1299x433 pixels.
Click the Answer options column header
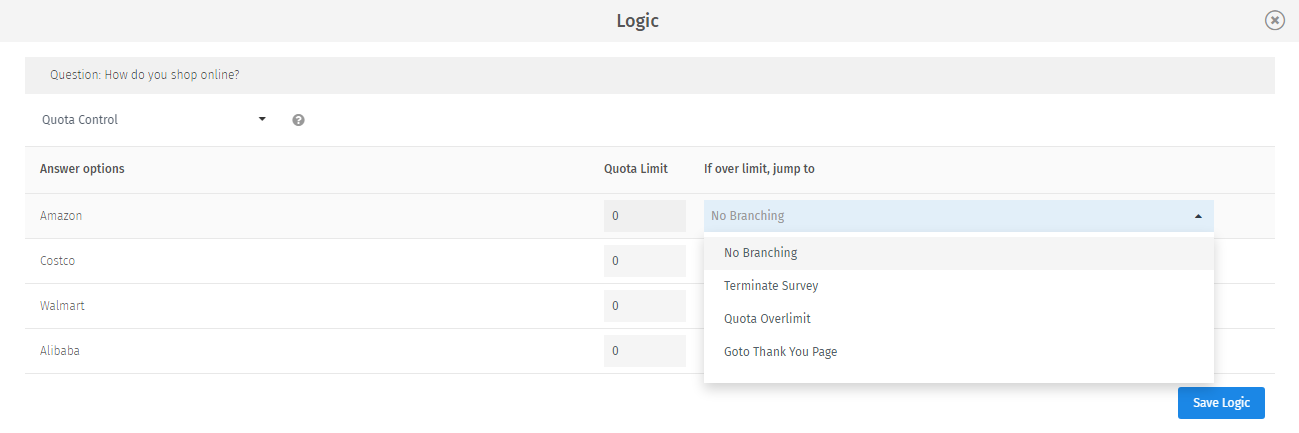82,169
